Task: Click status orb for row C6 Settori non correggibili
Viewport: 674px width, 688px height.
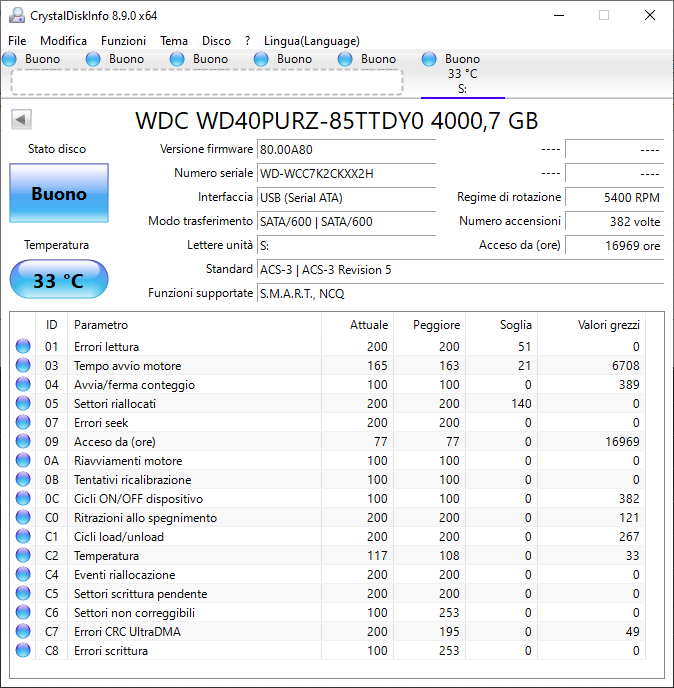Action: pos(23,612)
